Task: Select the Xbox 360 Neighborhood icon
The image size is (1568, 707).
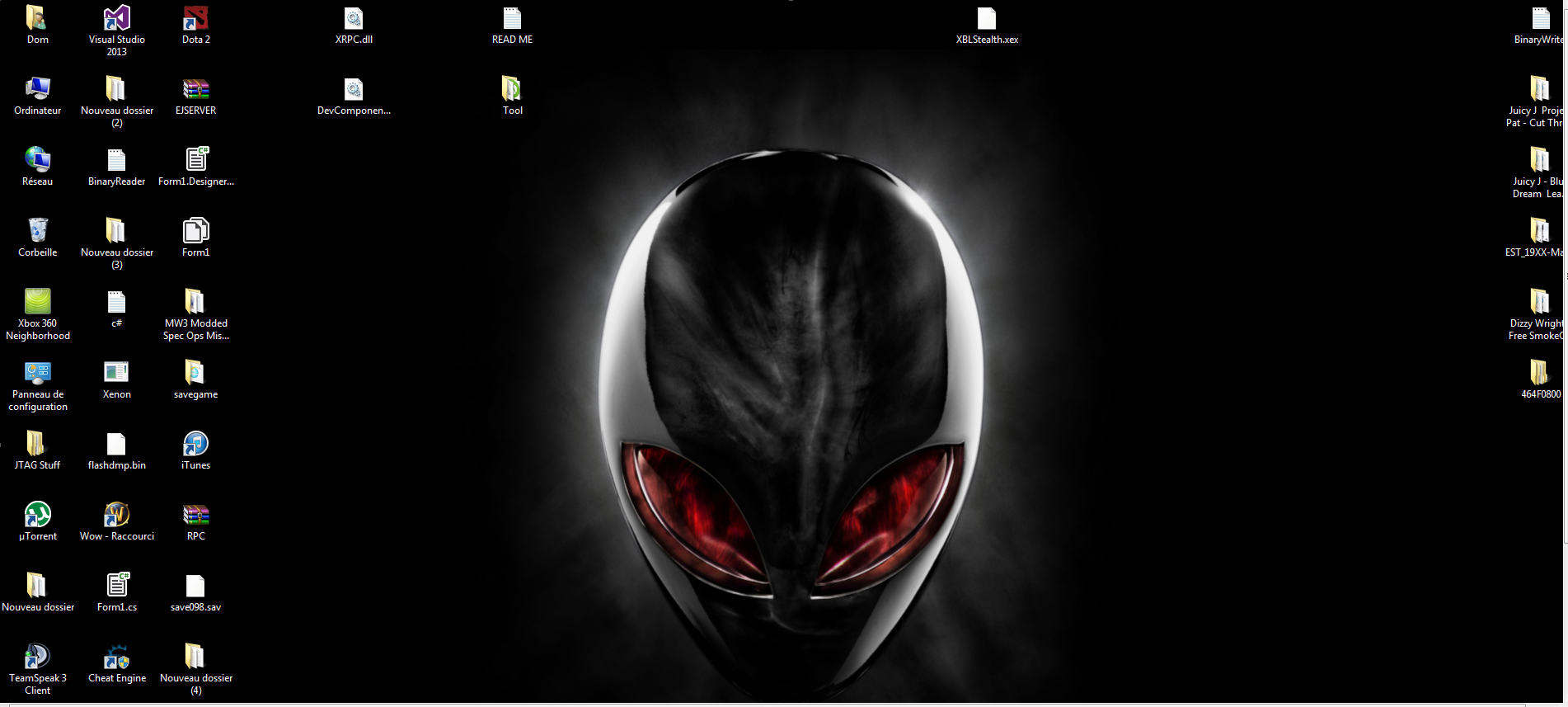Action: click(x=38, y=302)
